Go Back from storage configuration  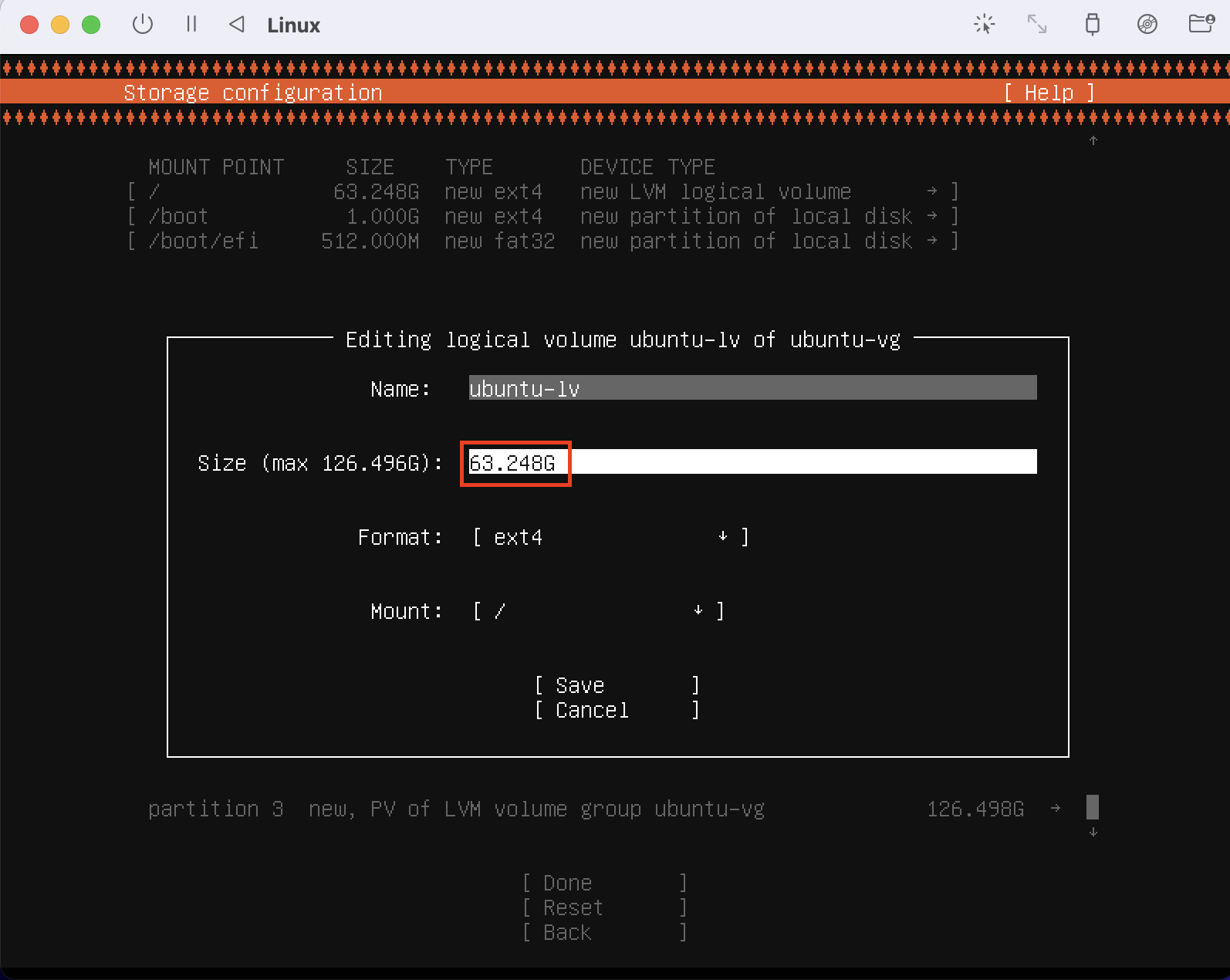click(x=605, y=932)
